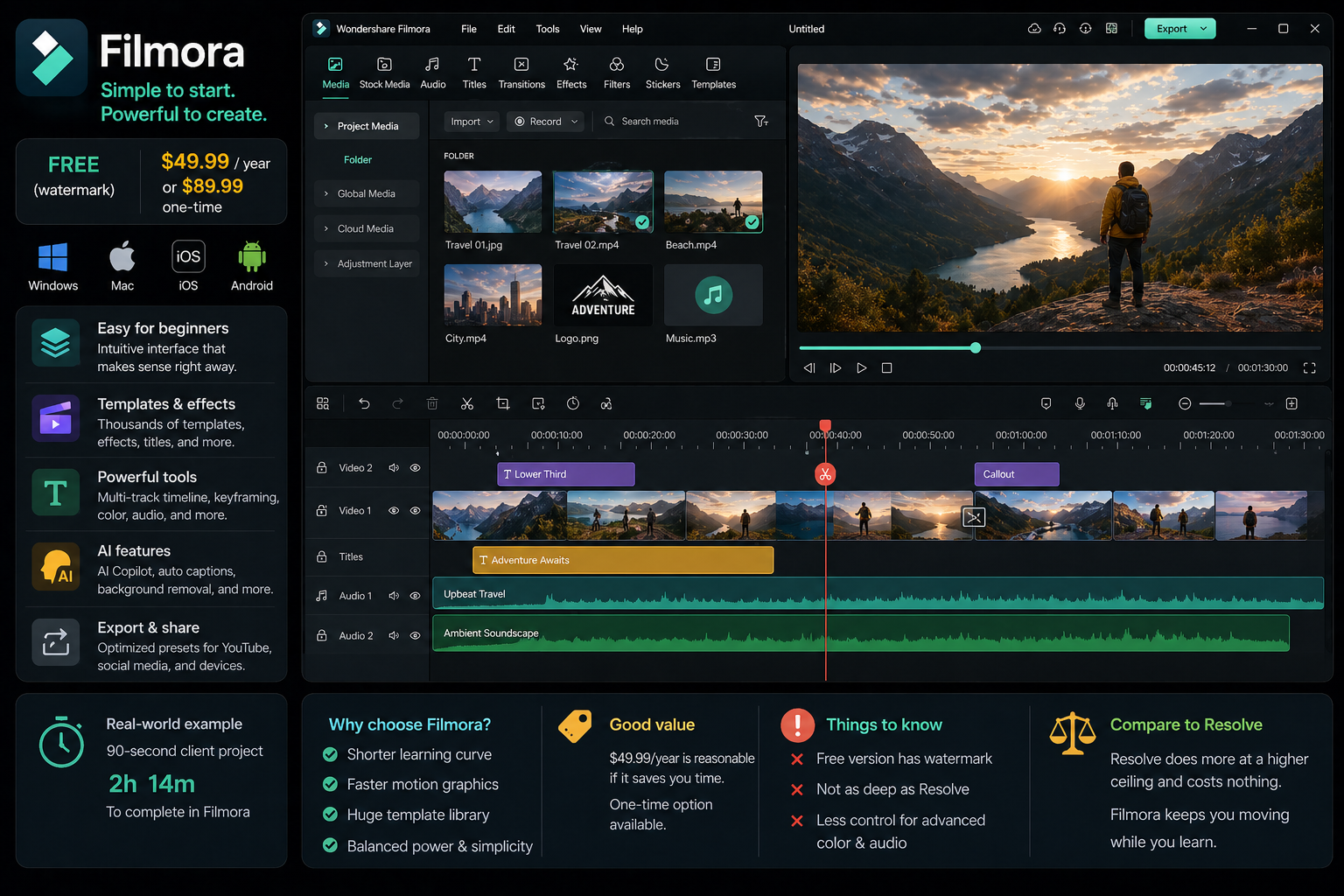Click the filter funnel icon beside search
Viewport: 1344px width, 896px height.
(761, 122)
